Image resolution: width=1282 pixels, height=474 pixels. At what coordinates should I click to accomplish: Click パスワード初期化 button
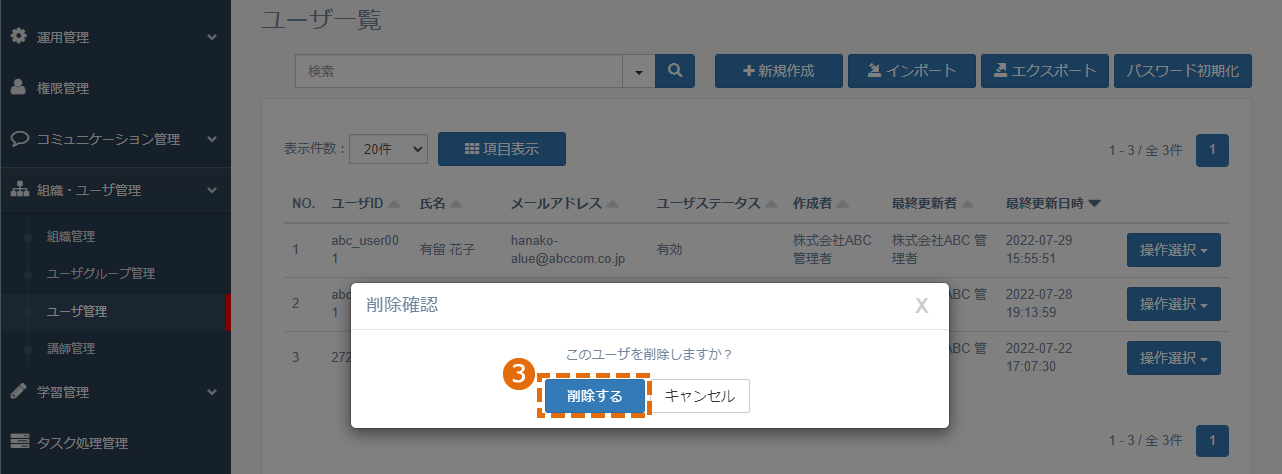click(1182, 71)
